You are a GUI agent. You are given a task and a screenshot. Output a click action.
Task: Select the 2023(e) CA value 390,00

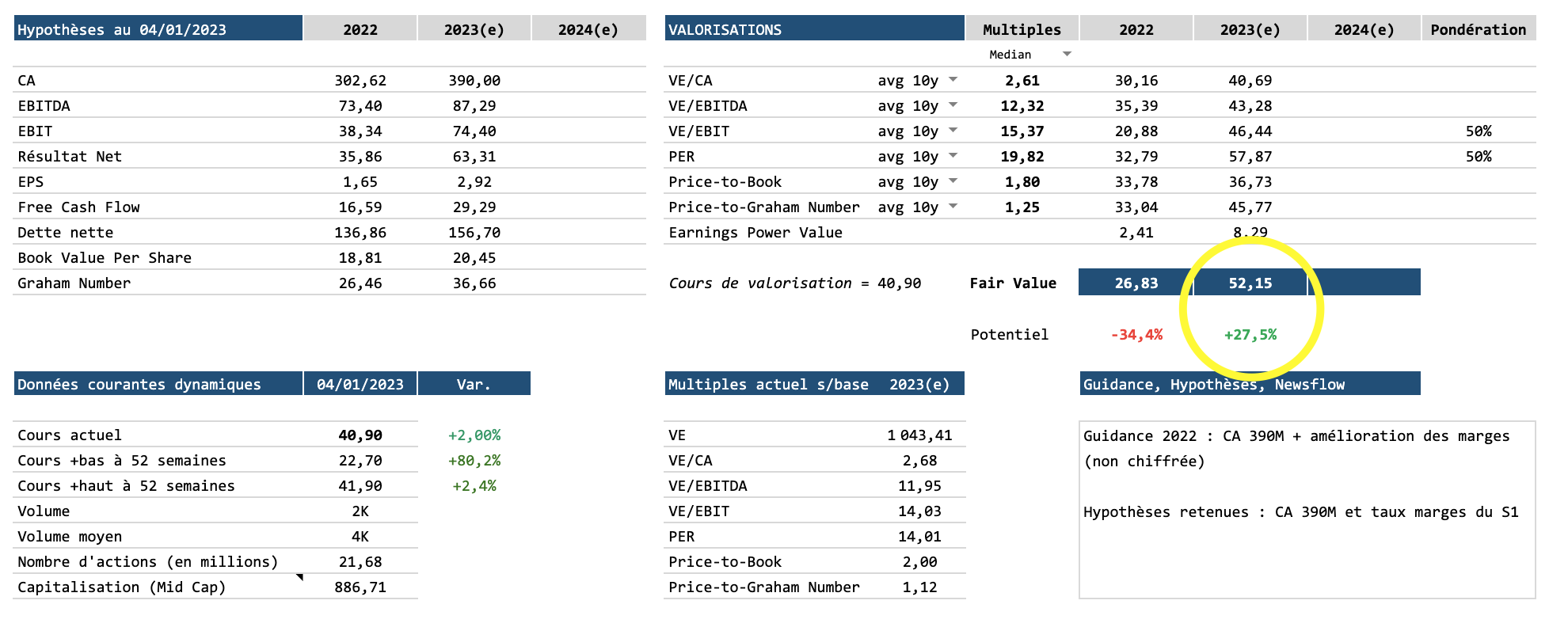[474, 81]
